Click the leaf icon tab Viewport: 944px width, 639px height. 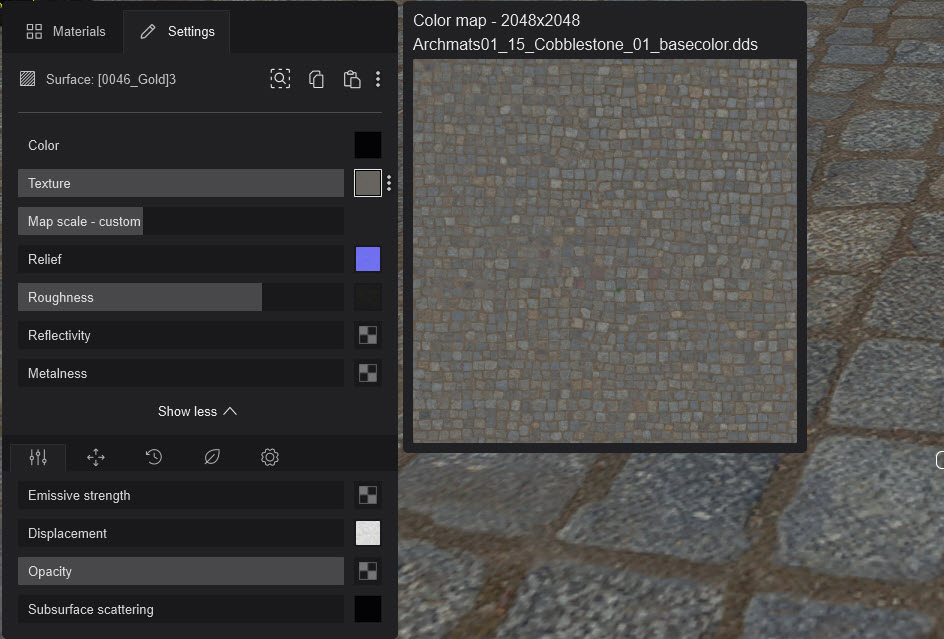point(212,457)
